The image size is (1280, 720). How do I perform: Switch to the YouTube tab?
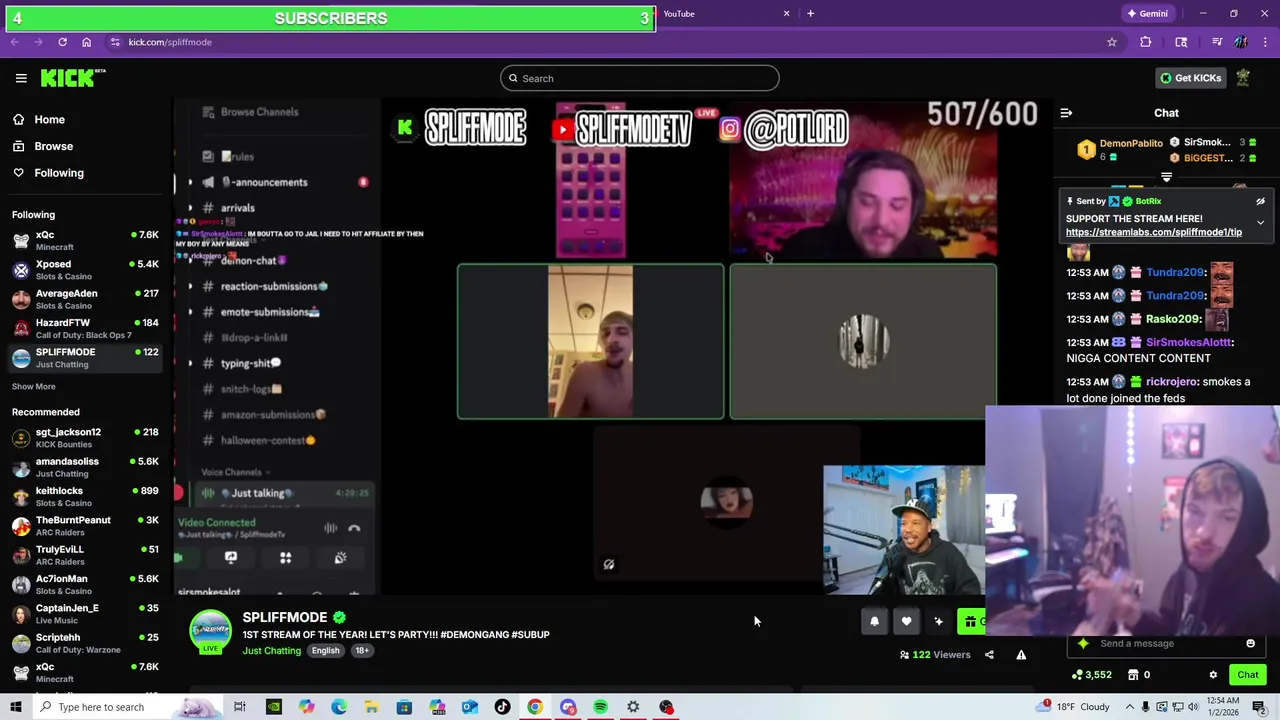[726, 14]
